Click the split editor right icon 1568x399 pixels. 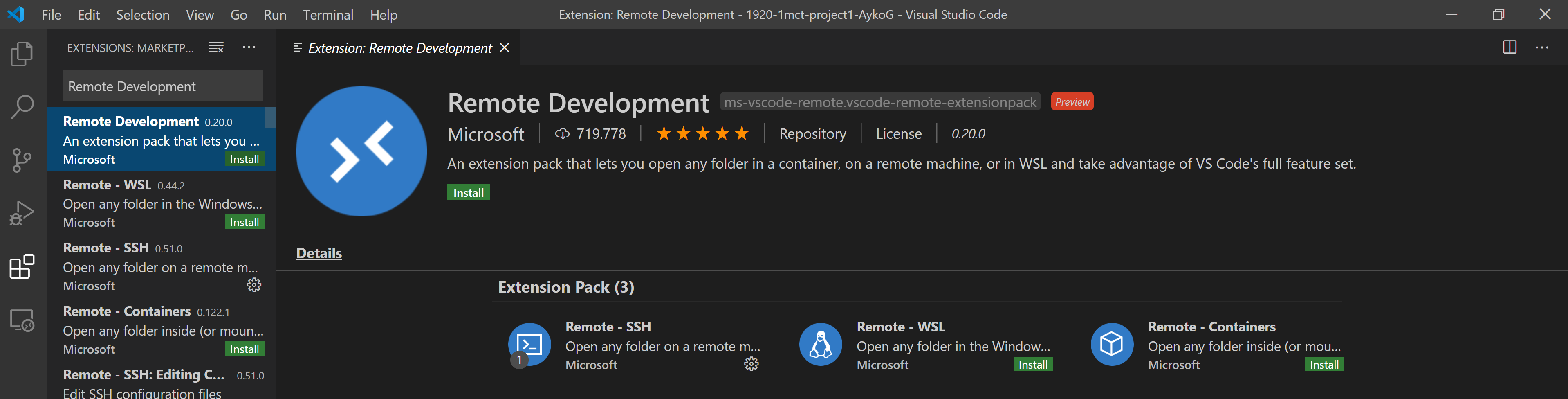(1510, 47)
